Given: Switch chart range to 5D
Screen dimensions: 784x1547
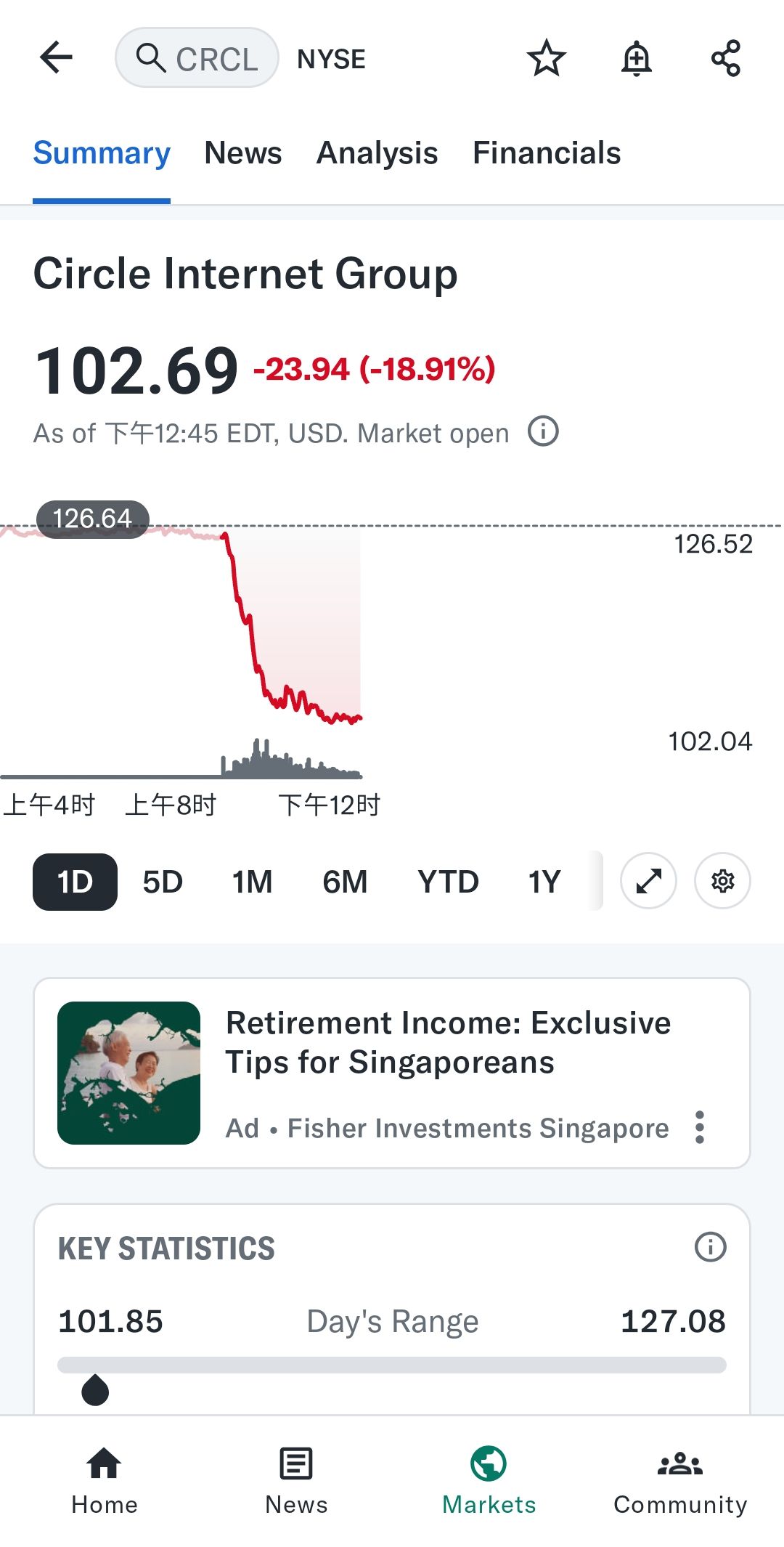Looking at the screenshot, I should pos(163,882).
